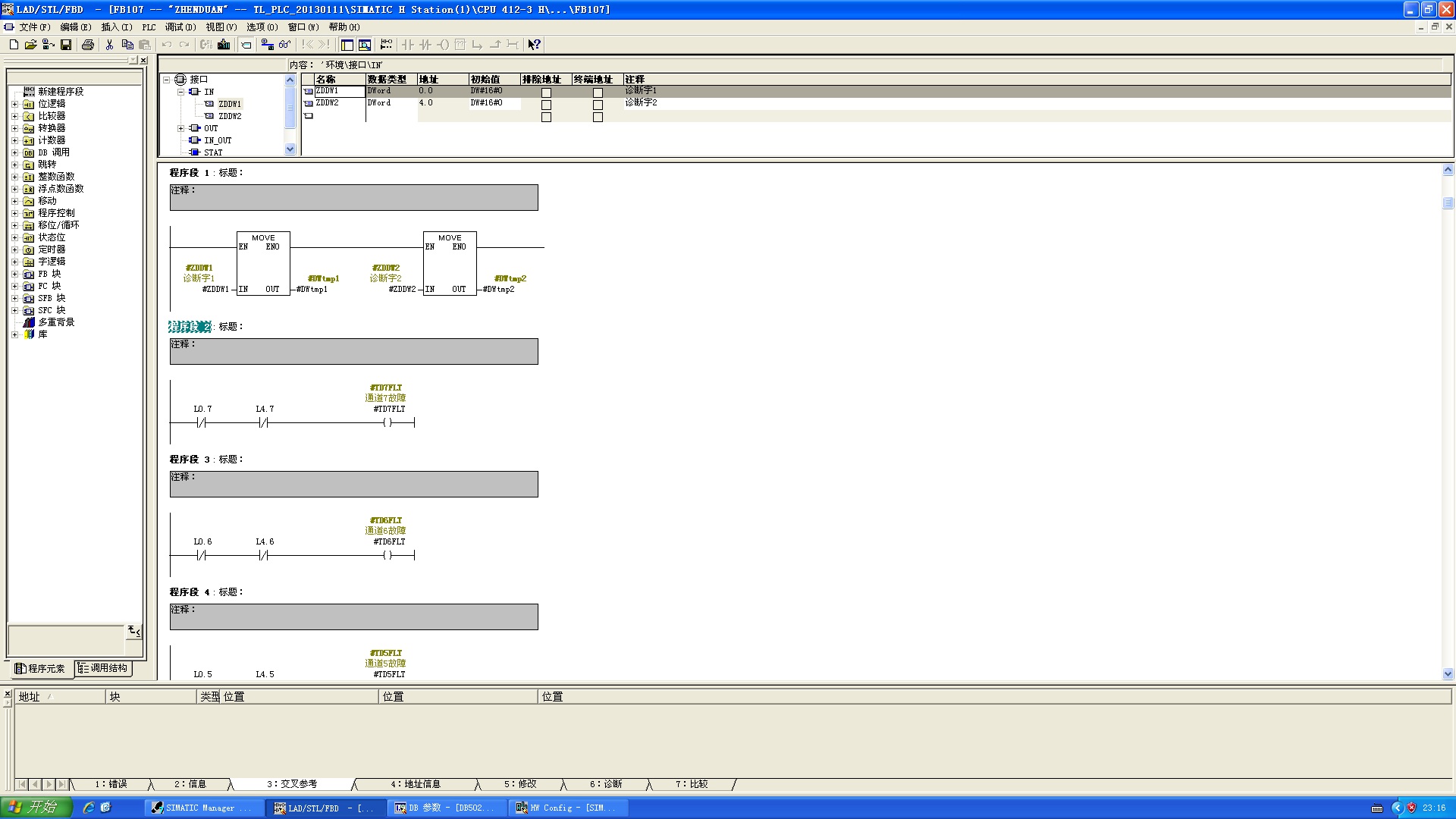Click the Cut scissors icon
This screenshot has width=1456, height=819.
(x=109, y=45)
